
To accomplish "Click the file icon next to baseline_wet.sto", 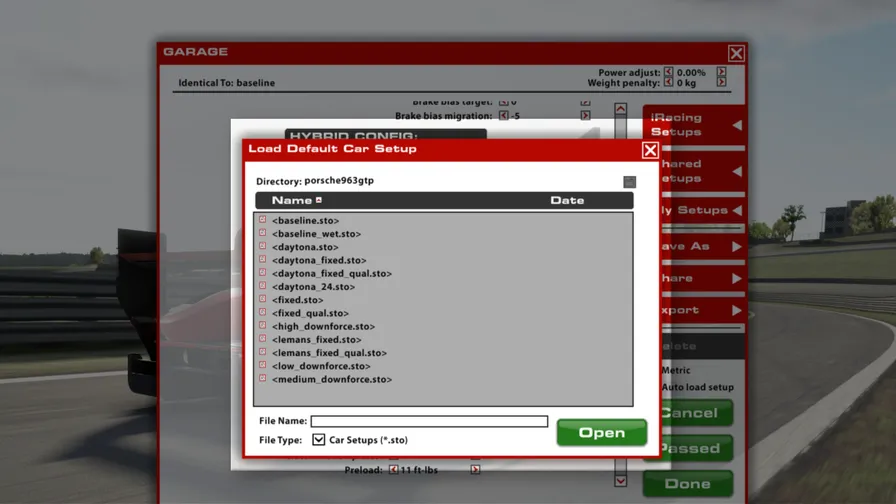I will tap(262, 233).
